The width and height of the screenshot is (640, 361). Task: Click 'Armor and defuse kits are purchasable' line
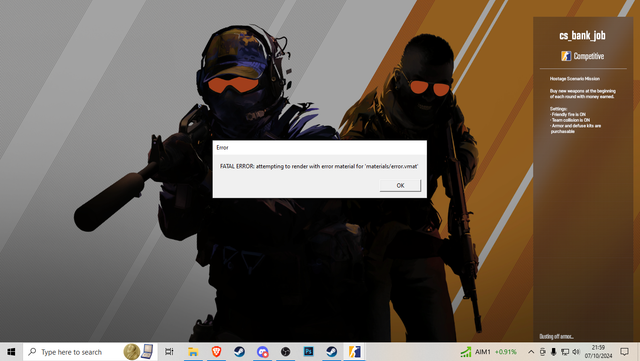[576, 129]
